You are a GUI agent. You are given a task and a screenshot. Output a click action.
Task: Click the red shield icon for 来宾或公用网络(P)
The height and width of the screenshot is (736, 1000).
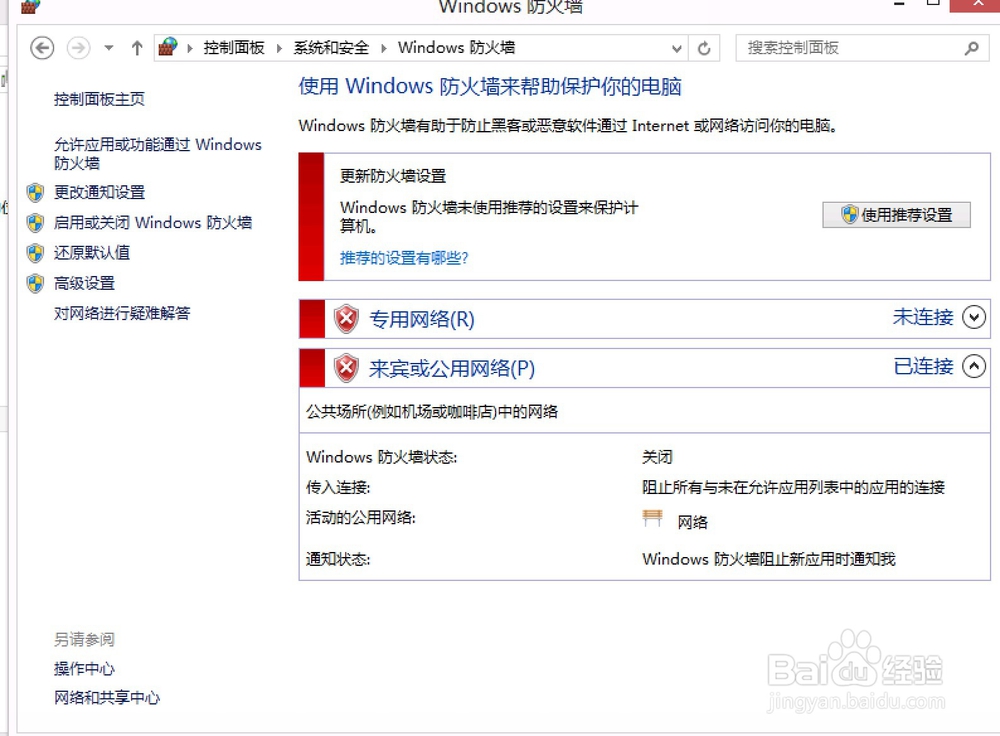[x=344, y=366]
